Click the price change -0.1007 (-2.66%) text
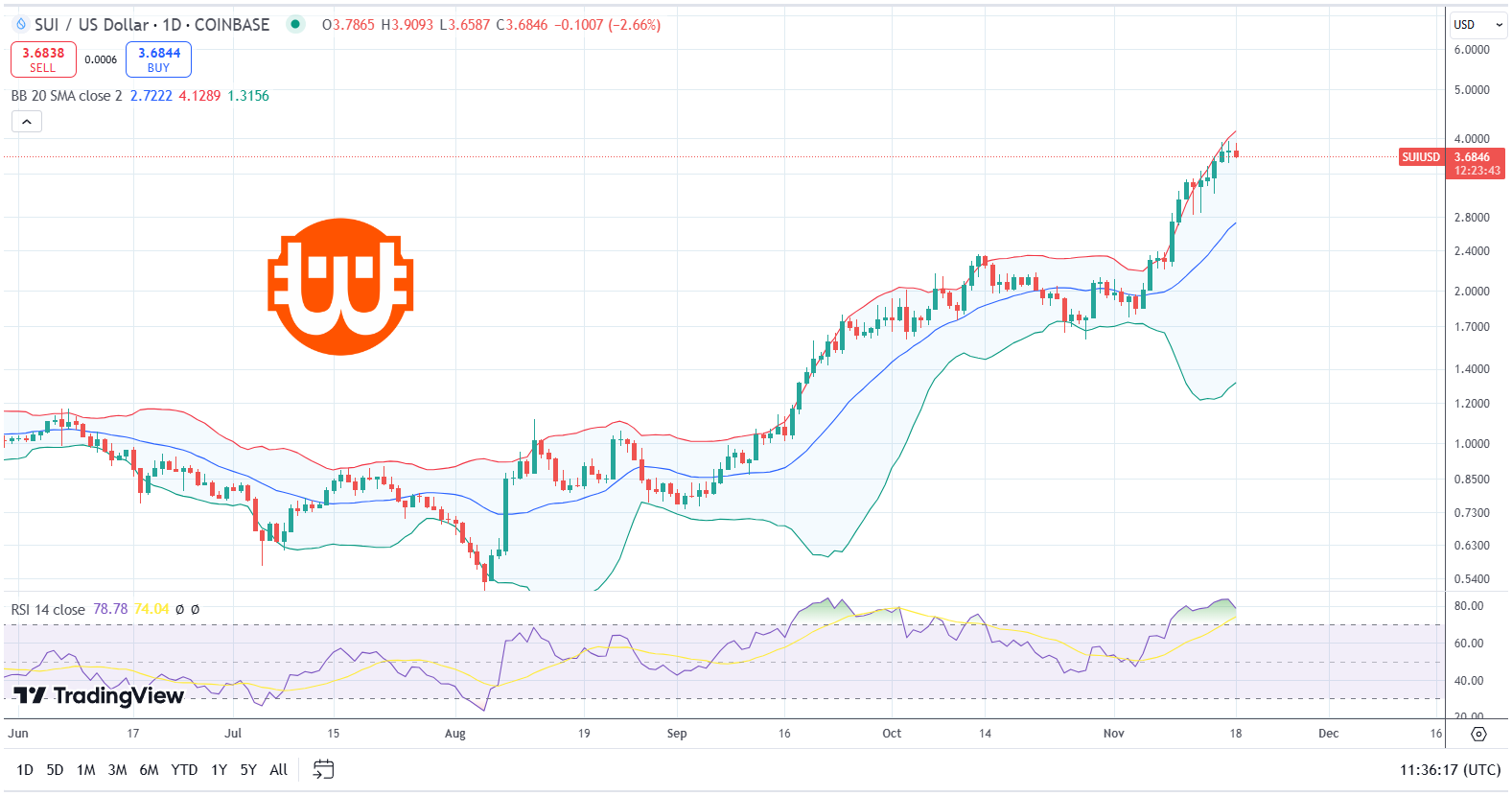 coord(608,25)
